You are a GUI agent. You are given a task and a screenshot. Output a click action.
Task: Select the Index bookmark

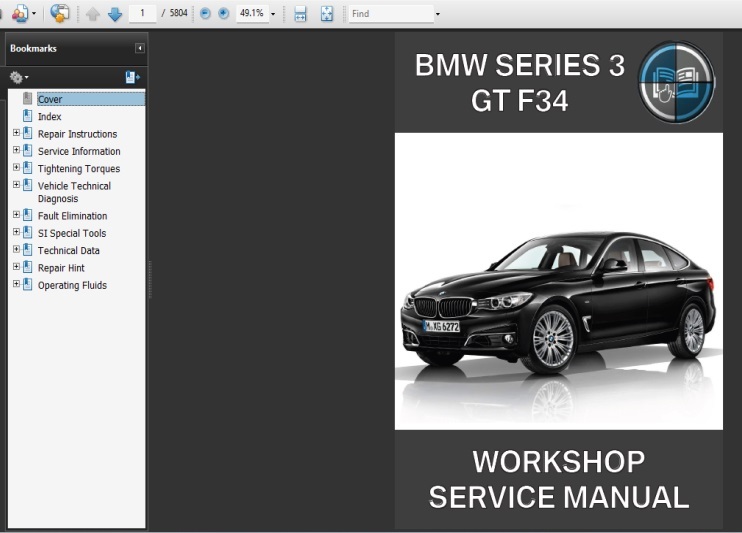coord(50,116)
